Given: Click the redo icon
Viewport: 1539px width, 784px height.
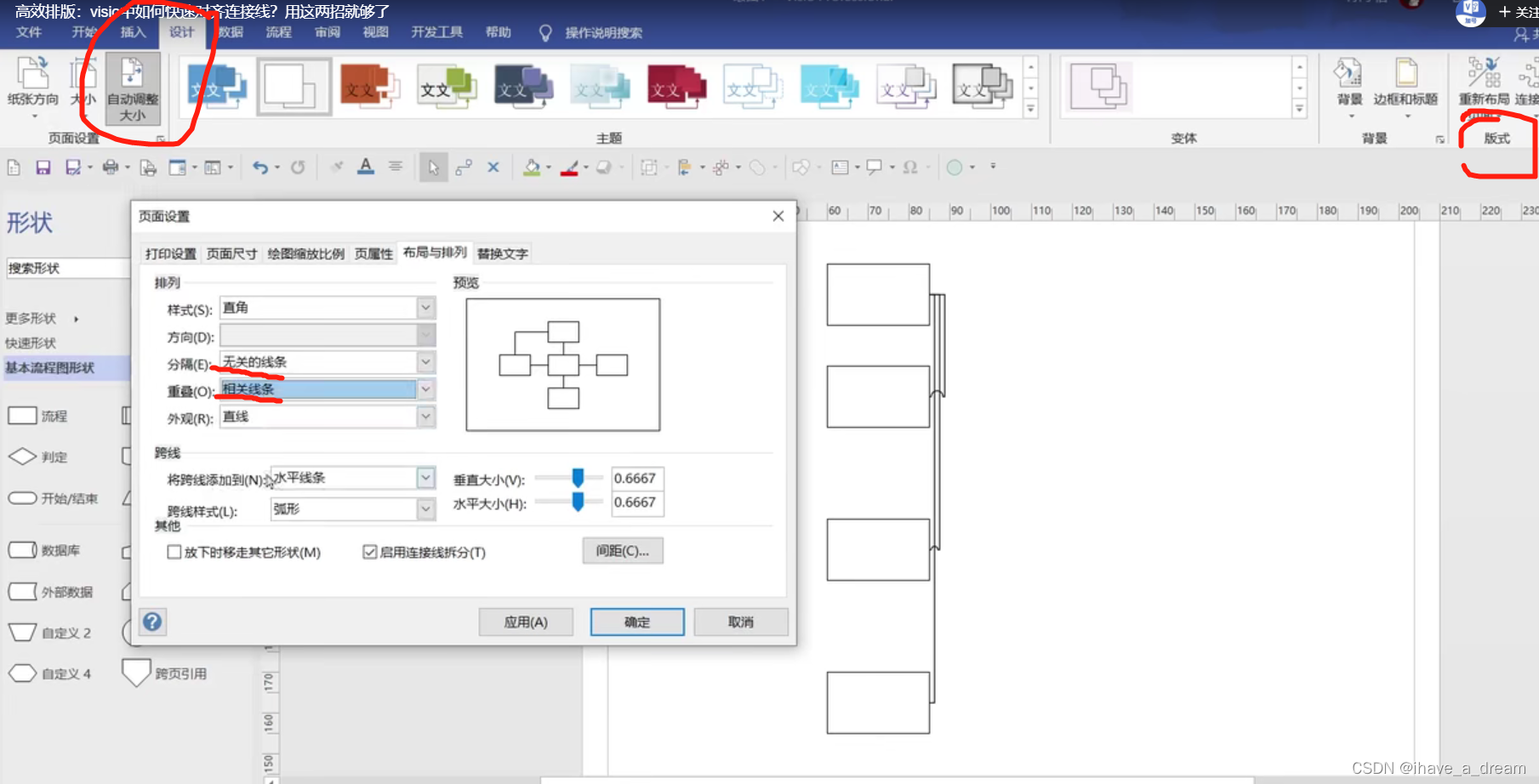Looking at the screenshot, I should [x=298, y=168].
